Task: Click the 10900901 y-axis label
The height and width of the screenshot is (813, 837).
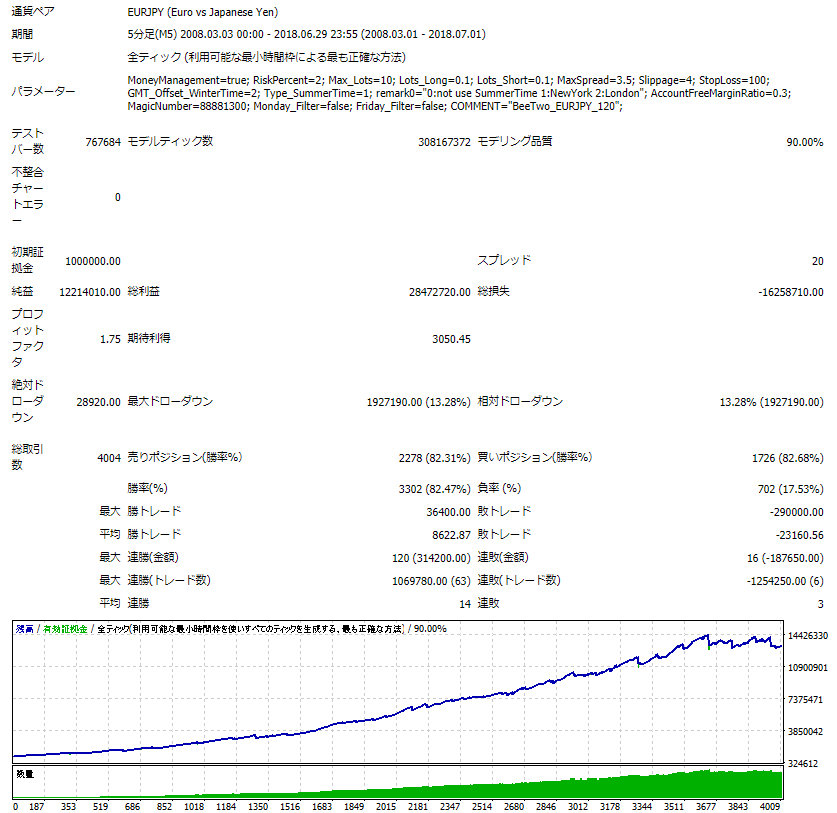Action: click(x=808, y=668)
